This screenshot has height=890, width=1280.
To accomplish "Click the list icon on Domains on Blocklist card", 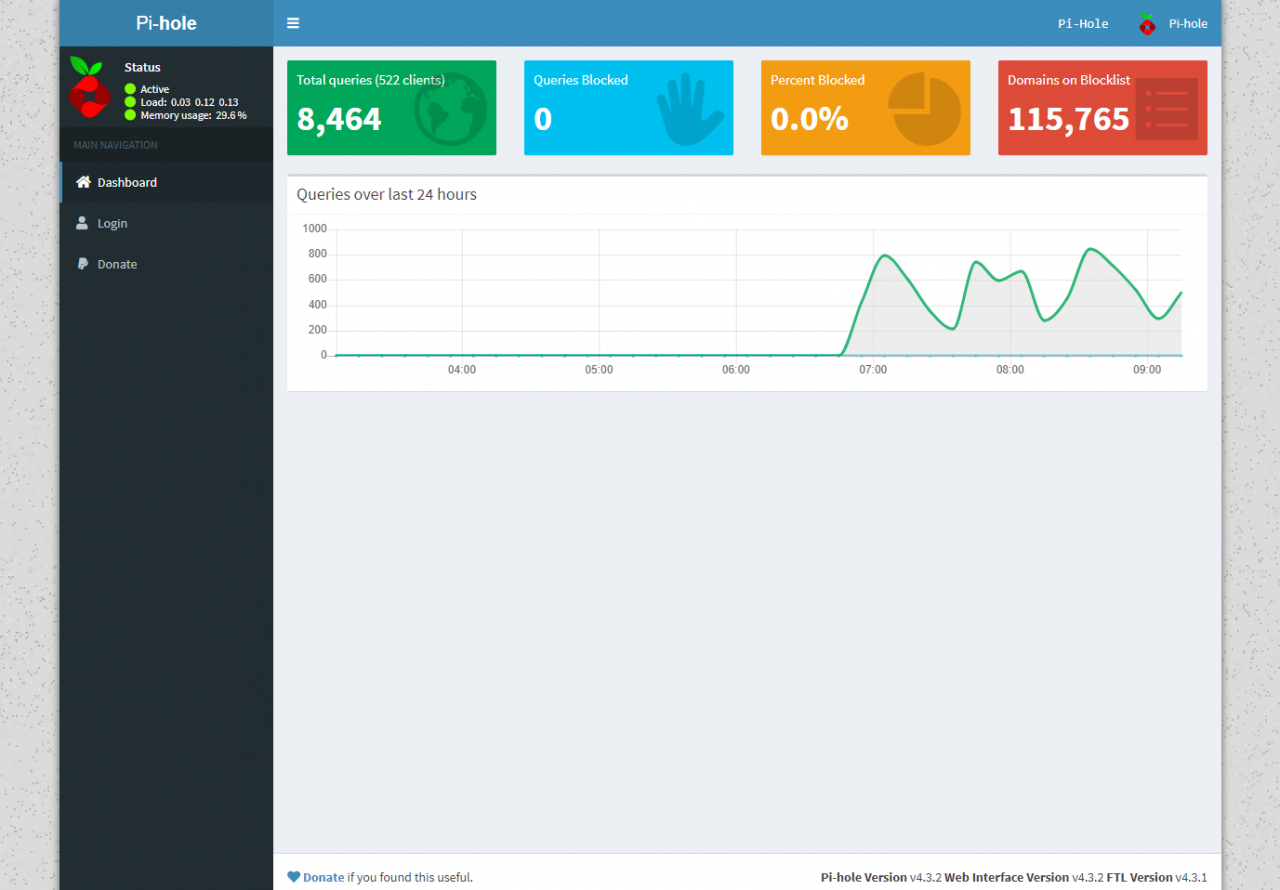I will coord(1167,109).
